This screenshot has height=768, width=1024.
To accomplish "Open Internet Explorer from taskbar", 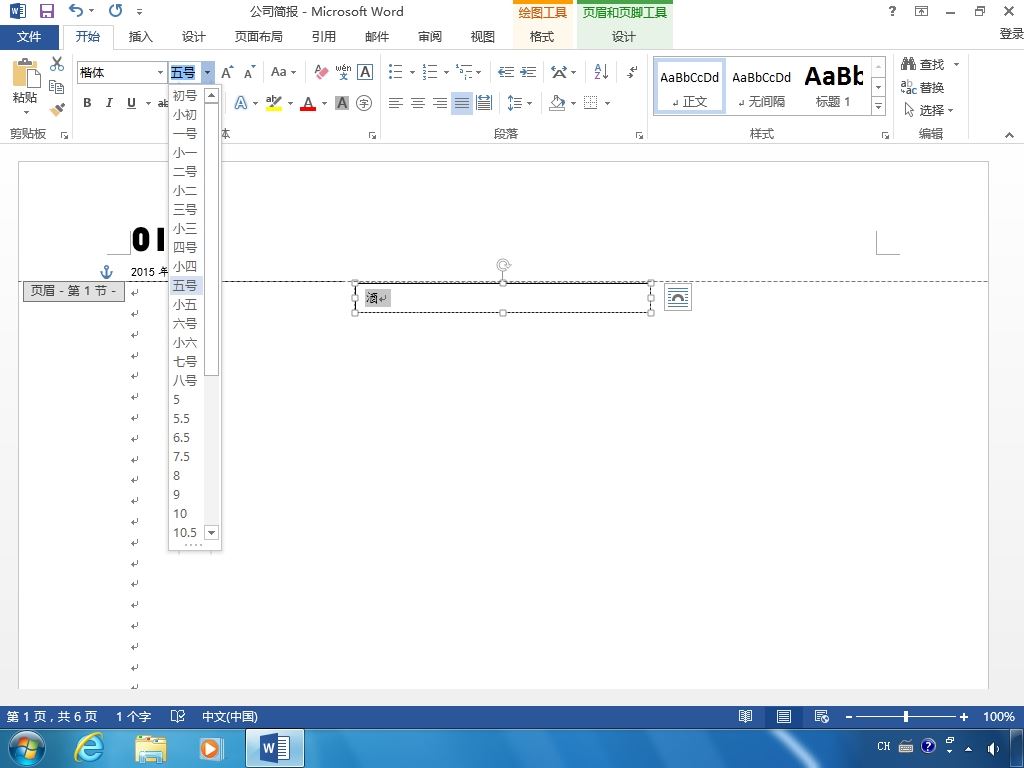I will pyautogui.click(x=89, y=748).
